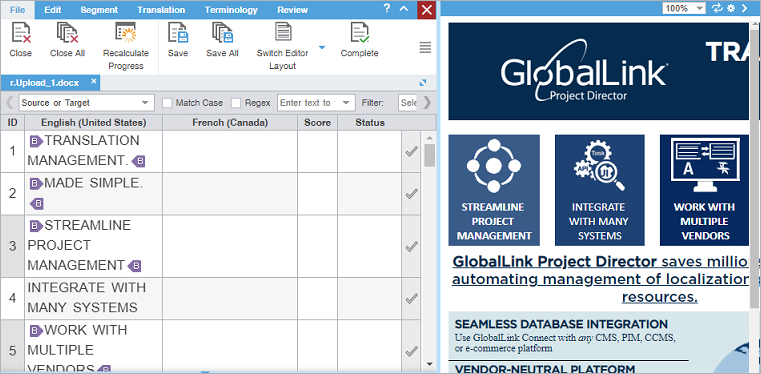761x374 pixels.
Task: Maximize the editor pane with expand icon
Action: pyautogui.click(x=423, y=82)
